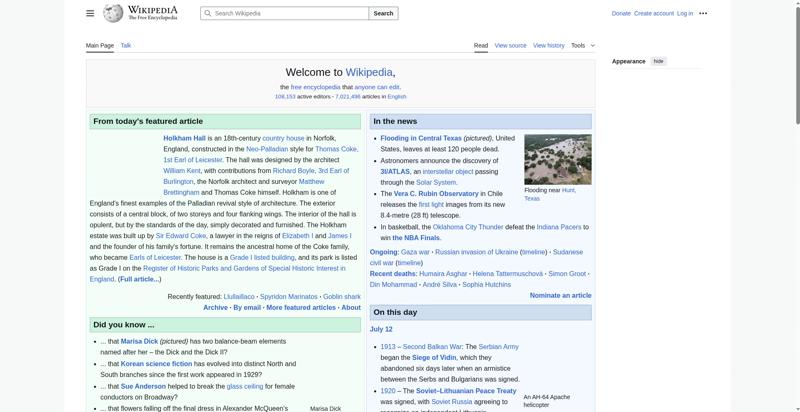Click the magnifier icon in search box
The width and height of the screenshot is (800, 412).
(208, 13)
